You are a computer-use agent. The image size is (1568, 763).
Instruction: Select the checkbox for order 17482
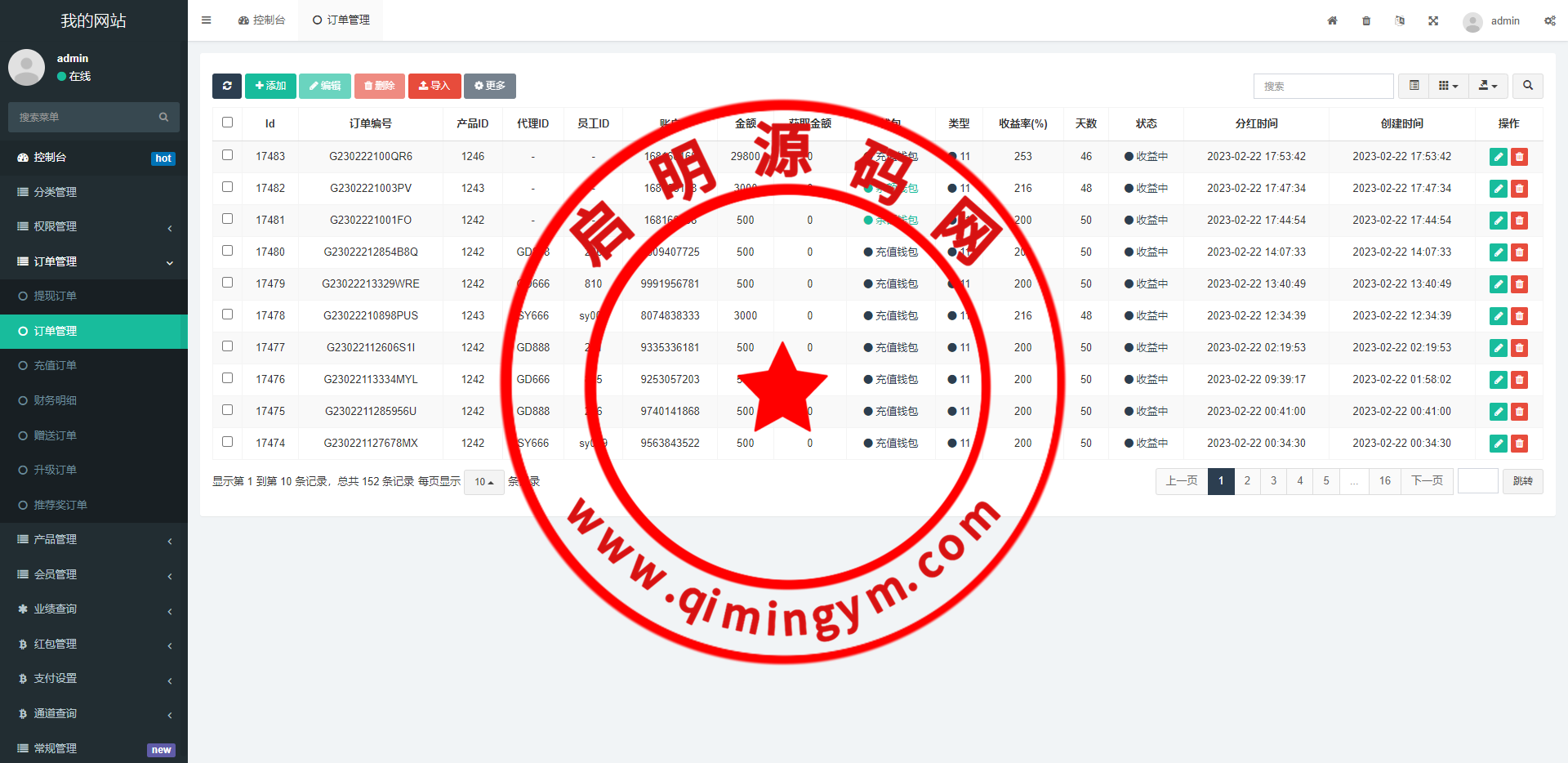tap(228, 187)
